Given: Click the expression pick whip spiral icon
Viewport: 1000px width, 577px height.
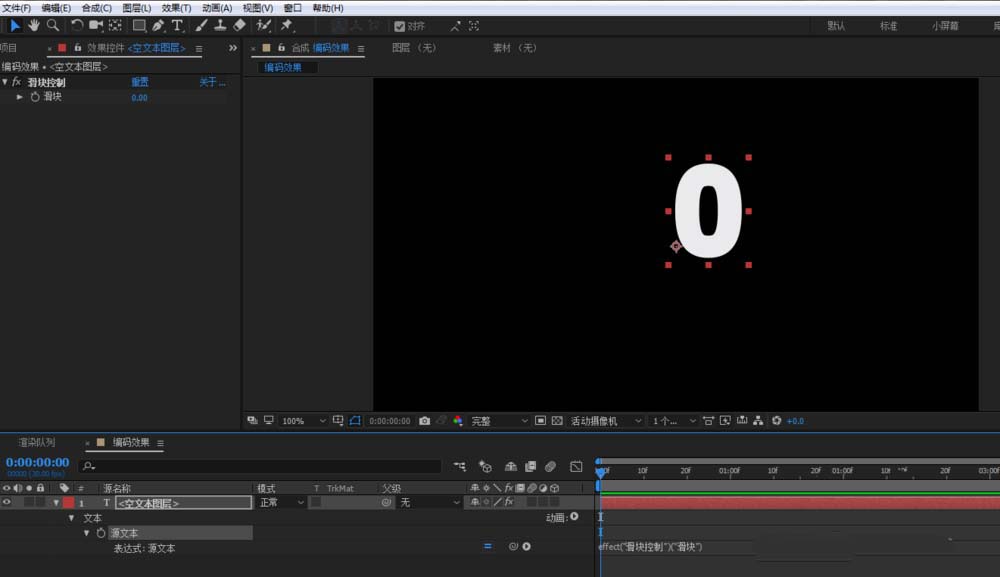Looking at the screenshot, I should (513, 547).
